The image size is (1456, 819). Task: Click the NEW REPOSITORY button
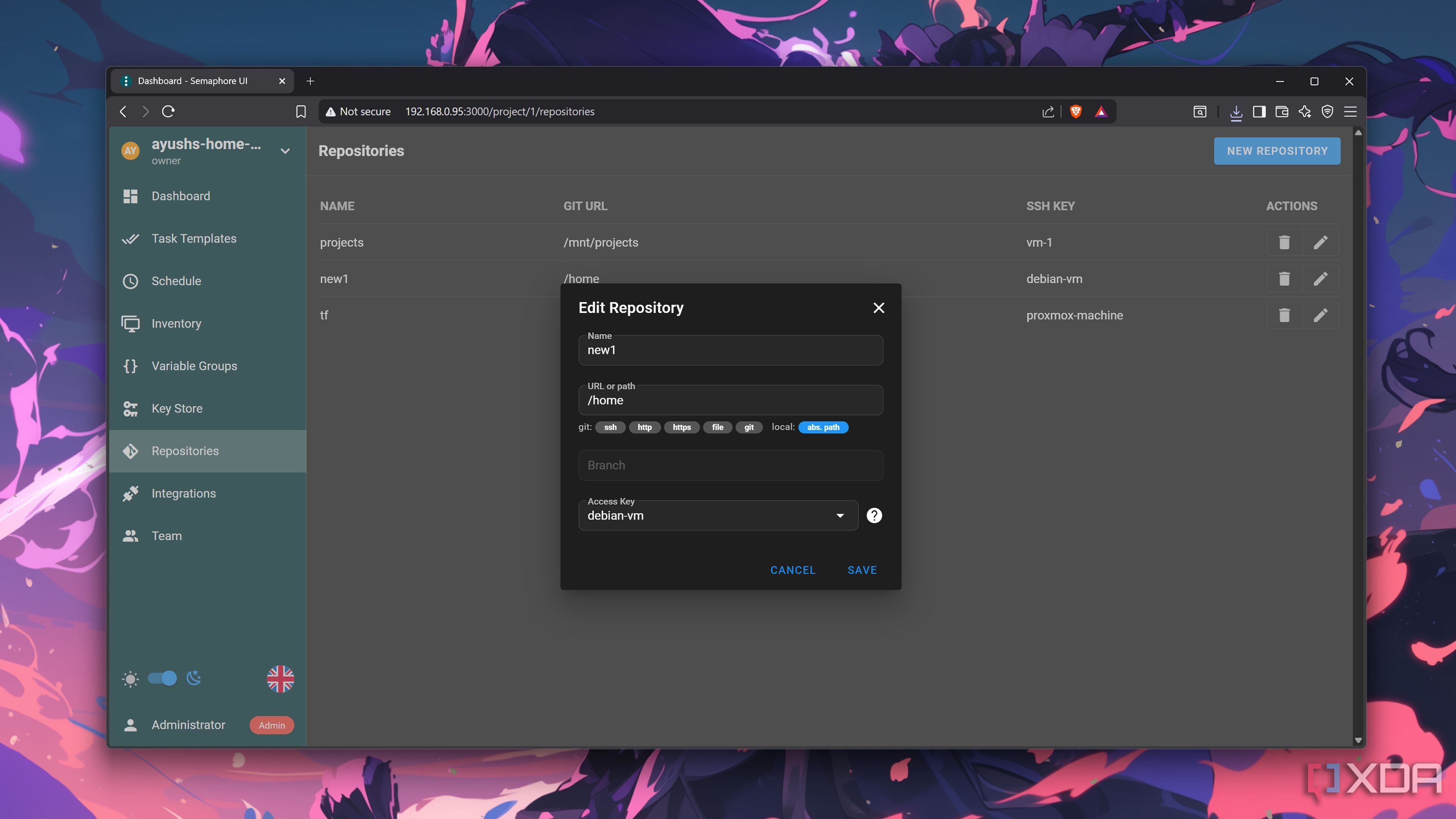[x=1277, y=151]
